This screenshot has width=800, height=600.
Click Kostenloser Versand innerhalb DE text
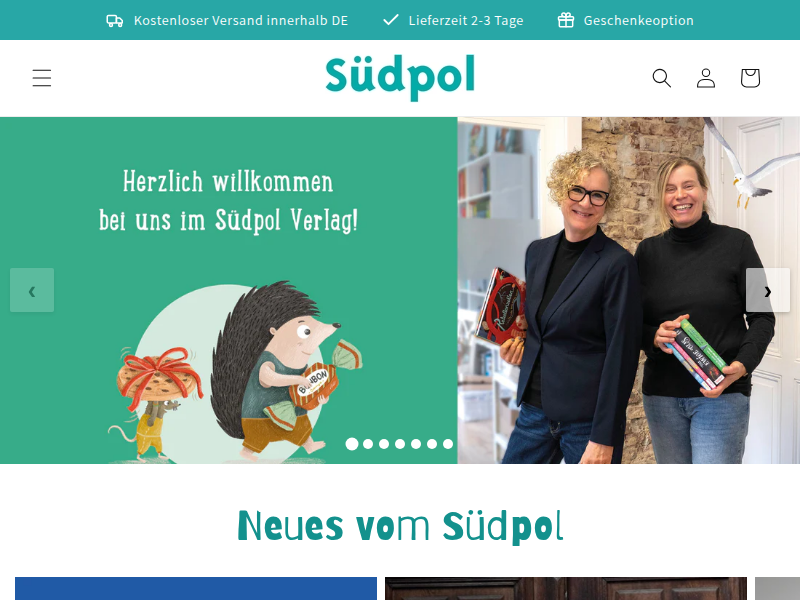241,20
